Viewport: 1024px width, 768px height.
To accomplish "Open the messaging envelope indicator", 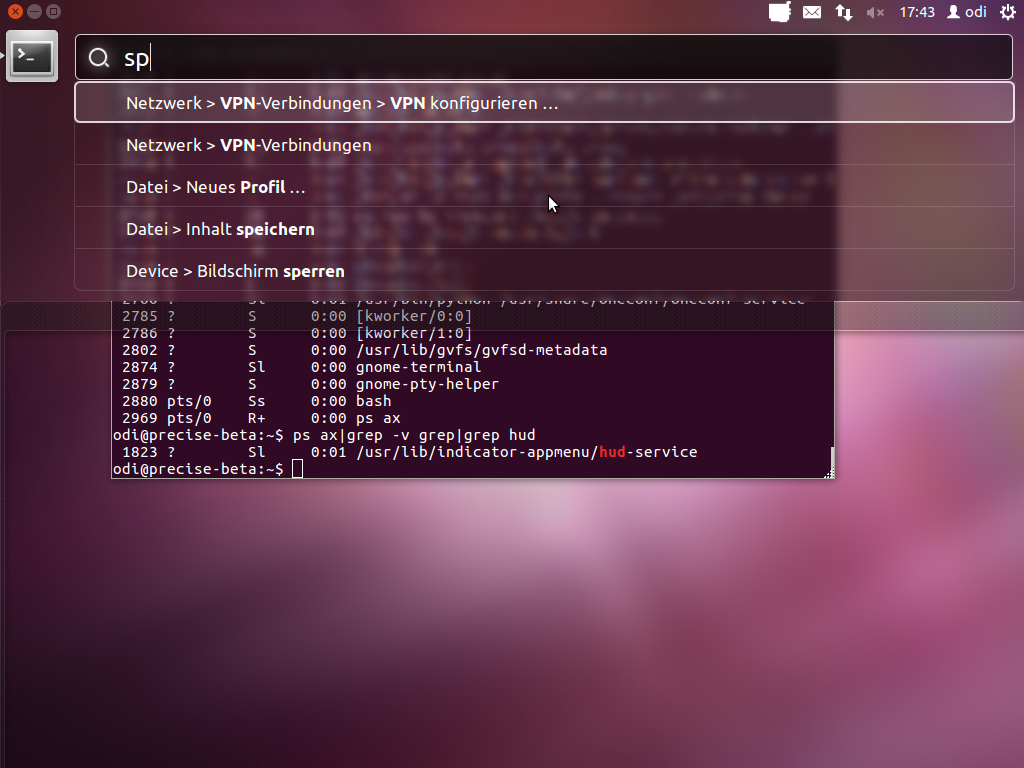I will (x=812, y=12).
